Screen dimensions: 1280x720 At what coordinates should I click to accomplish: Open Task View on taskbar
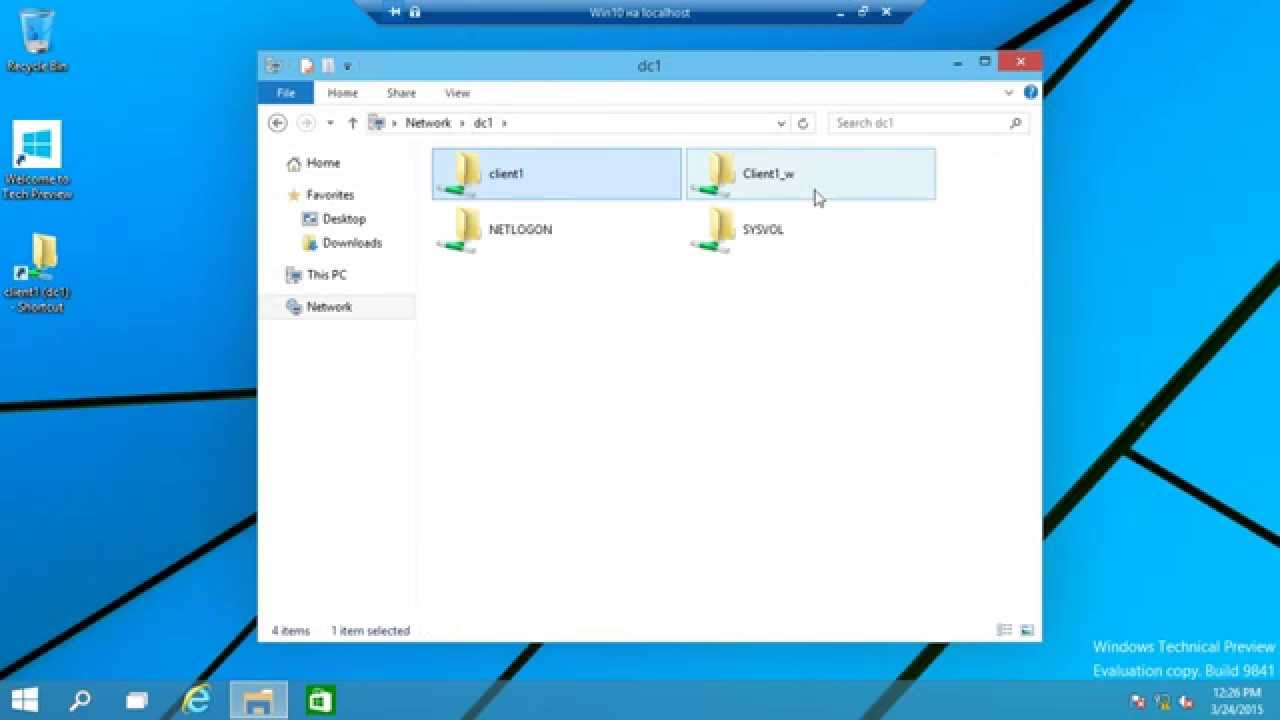point(137,700)
